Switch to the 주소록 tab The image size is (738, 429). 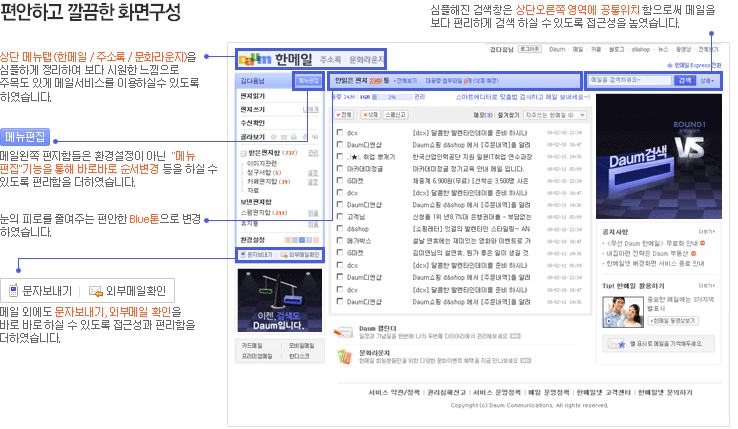click(x=330, y=60)
